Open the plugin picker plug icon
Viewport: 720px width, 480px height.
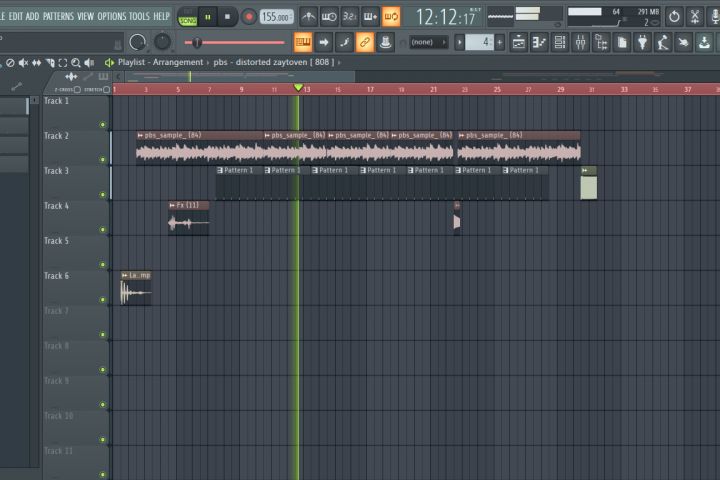tap(642, 43)
